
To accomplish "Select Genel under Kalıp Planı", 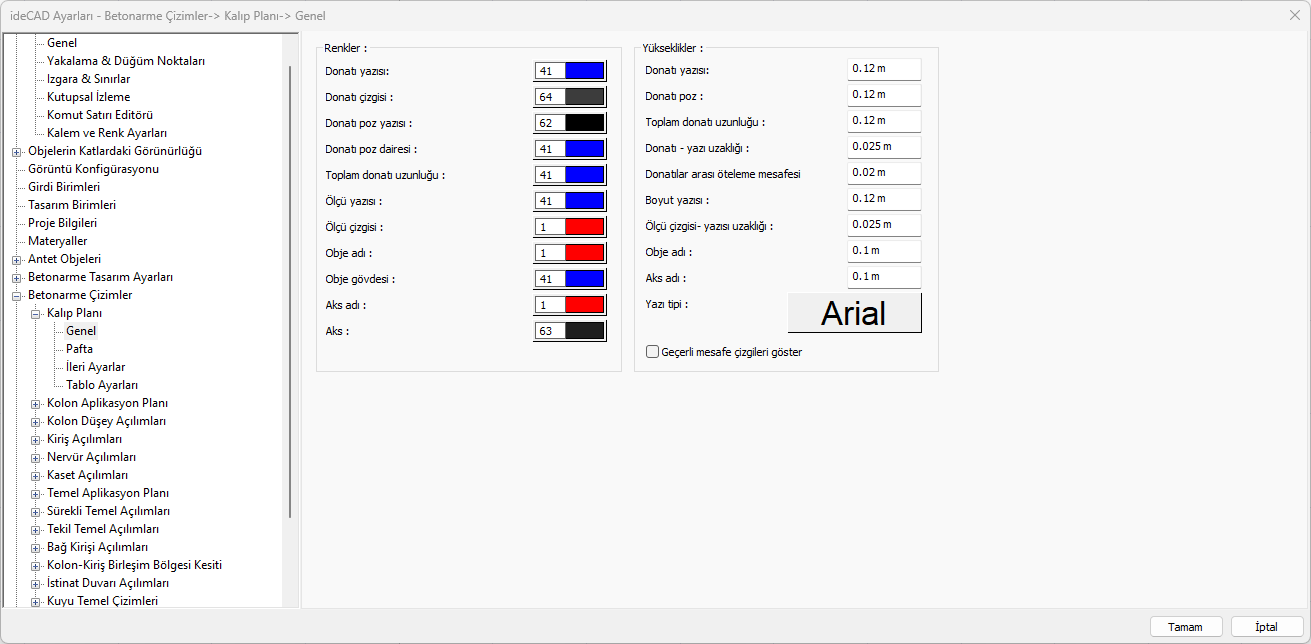I will click(81, 331).
